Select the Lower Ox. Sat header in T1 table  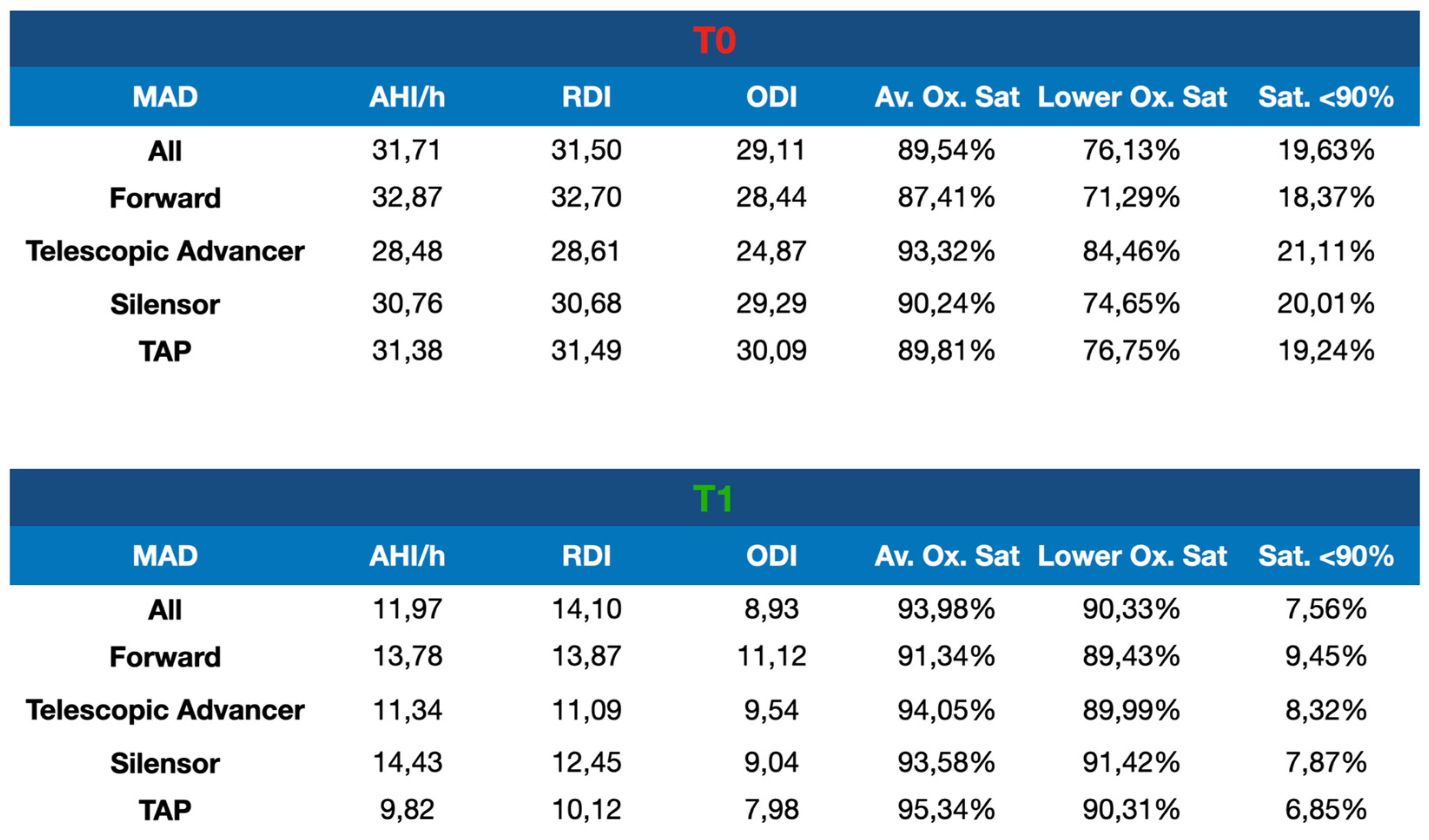point(1132,556)
